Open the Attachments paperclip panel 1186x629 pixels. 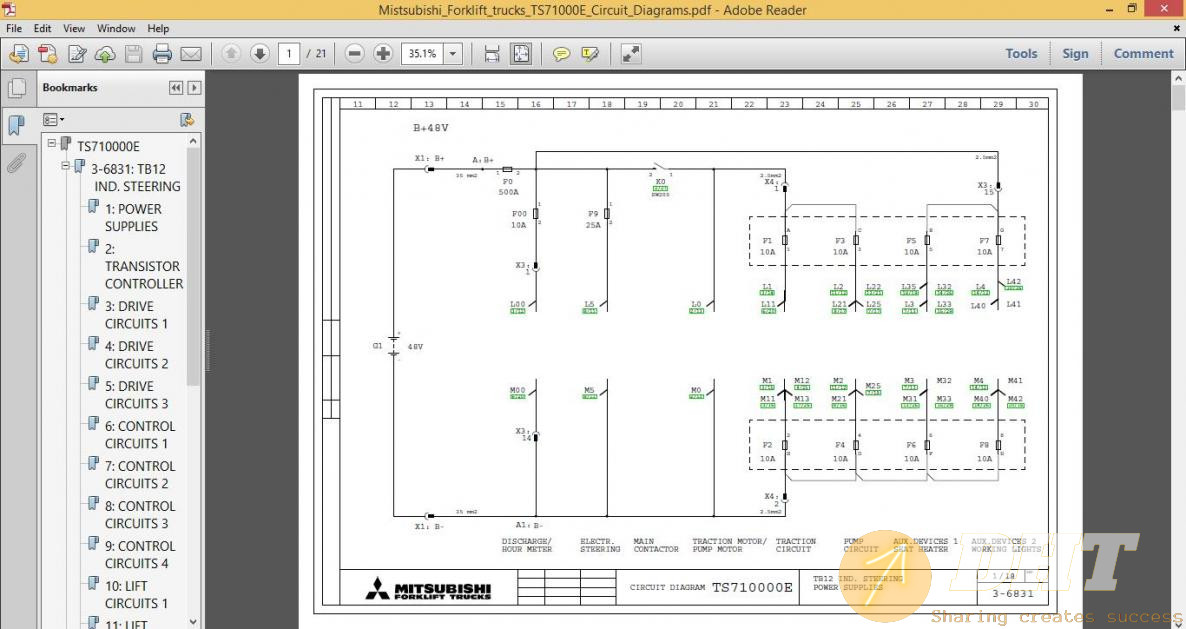pos(16,163)
